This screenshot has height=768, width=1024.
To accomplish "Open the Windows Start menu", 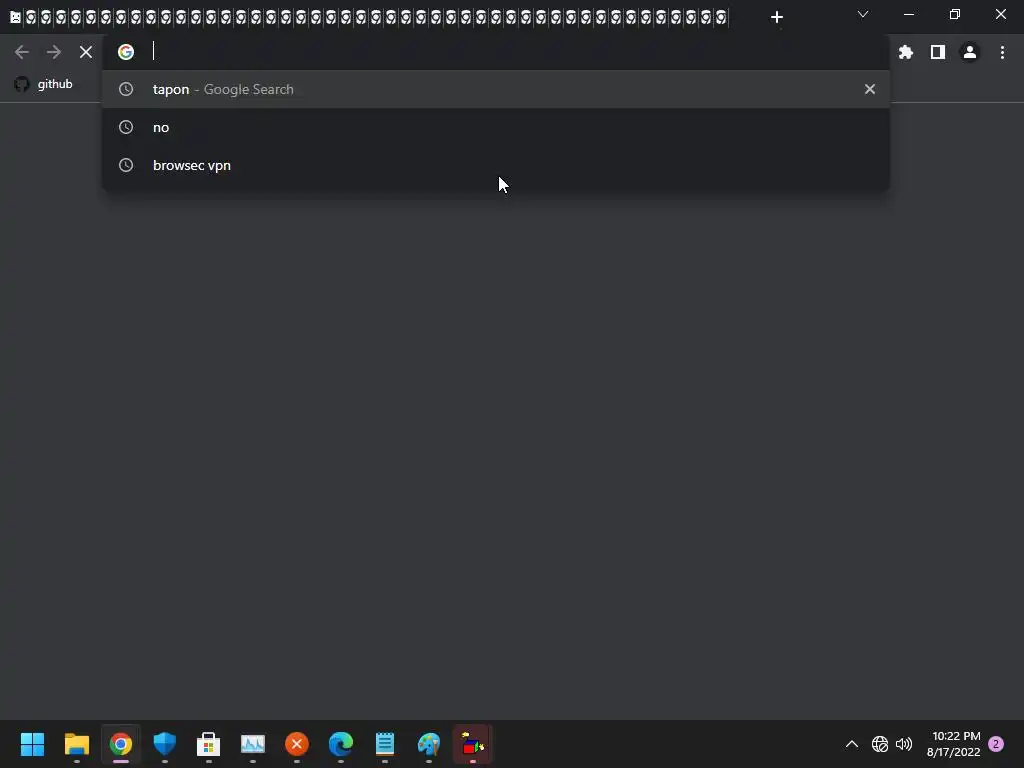I will (33, 744).
